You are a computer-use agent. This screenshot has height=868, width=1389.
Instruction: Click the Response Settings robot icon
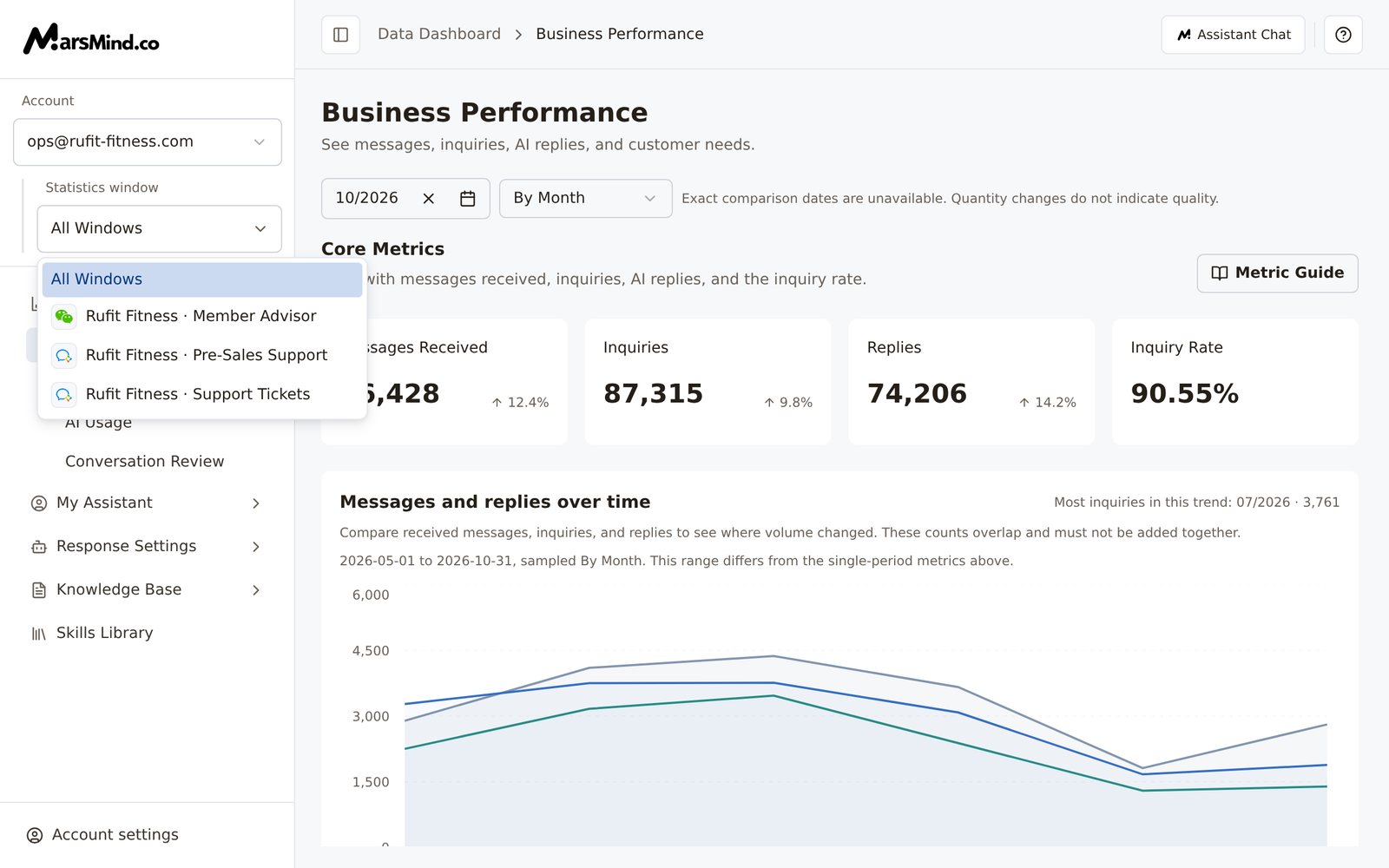(x=39, y=547)
